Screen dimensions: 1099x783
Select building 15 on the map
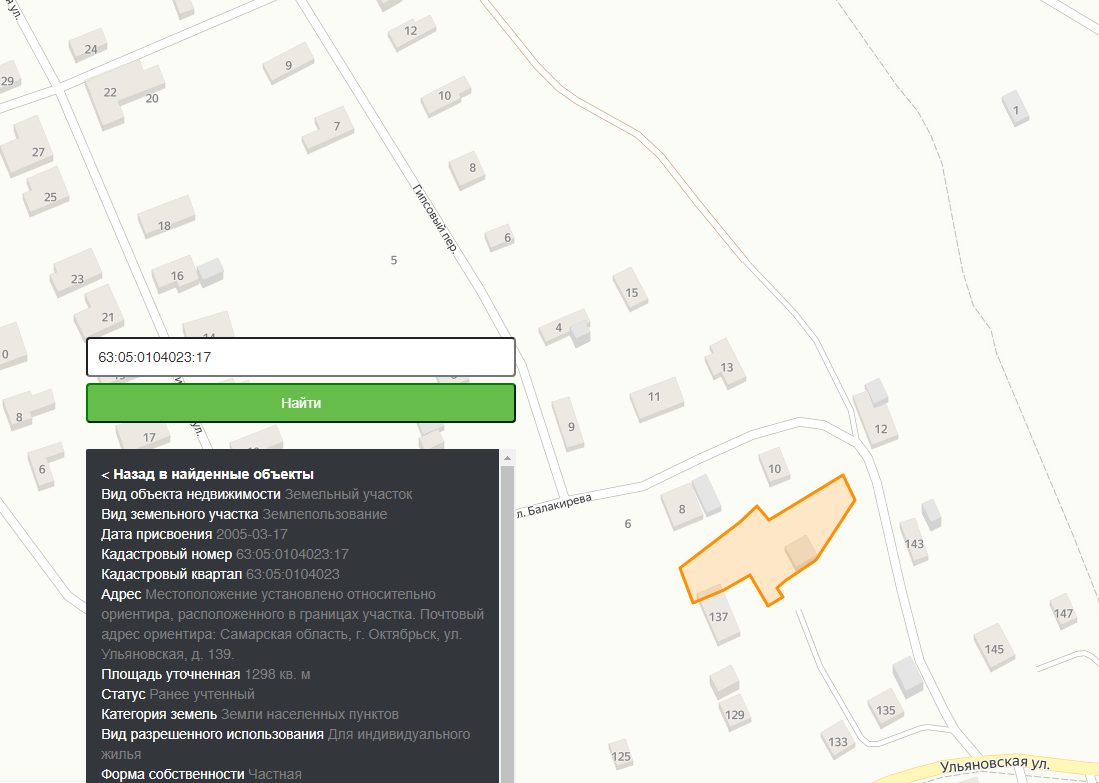point(631,291)
